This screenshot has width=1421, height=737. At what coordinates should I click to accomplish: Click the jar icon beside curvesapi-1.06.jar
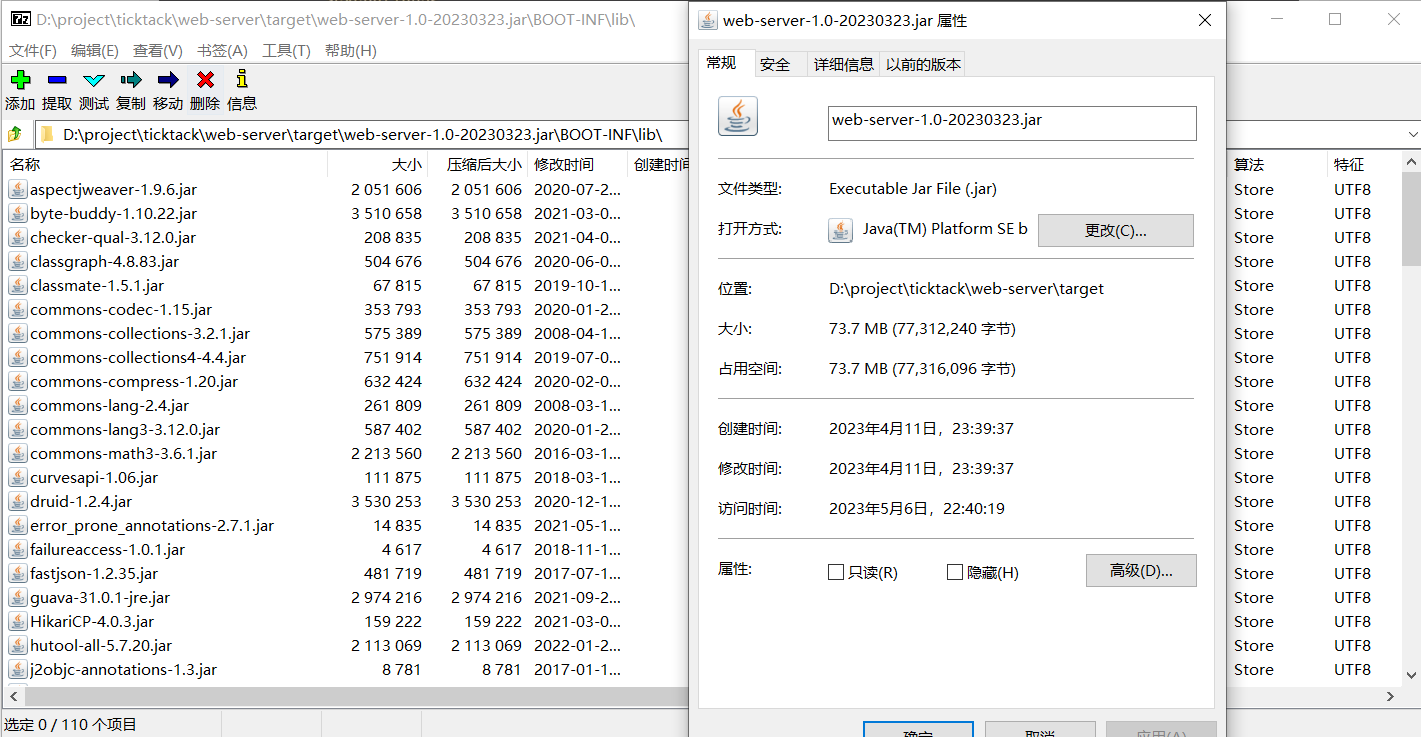point(18,477)
